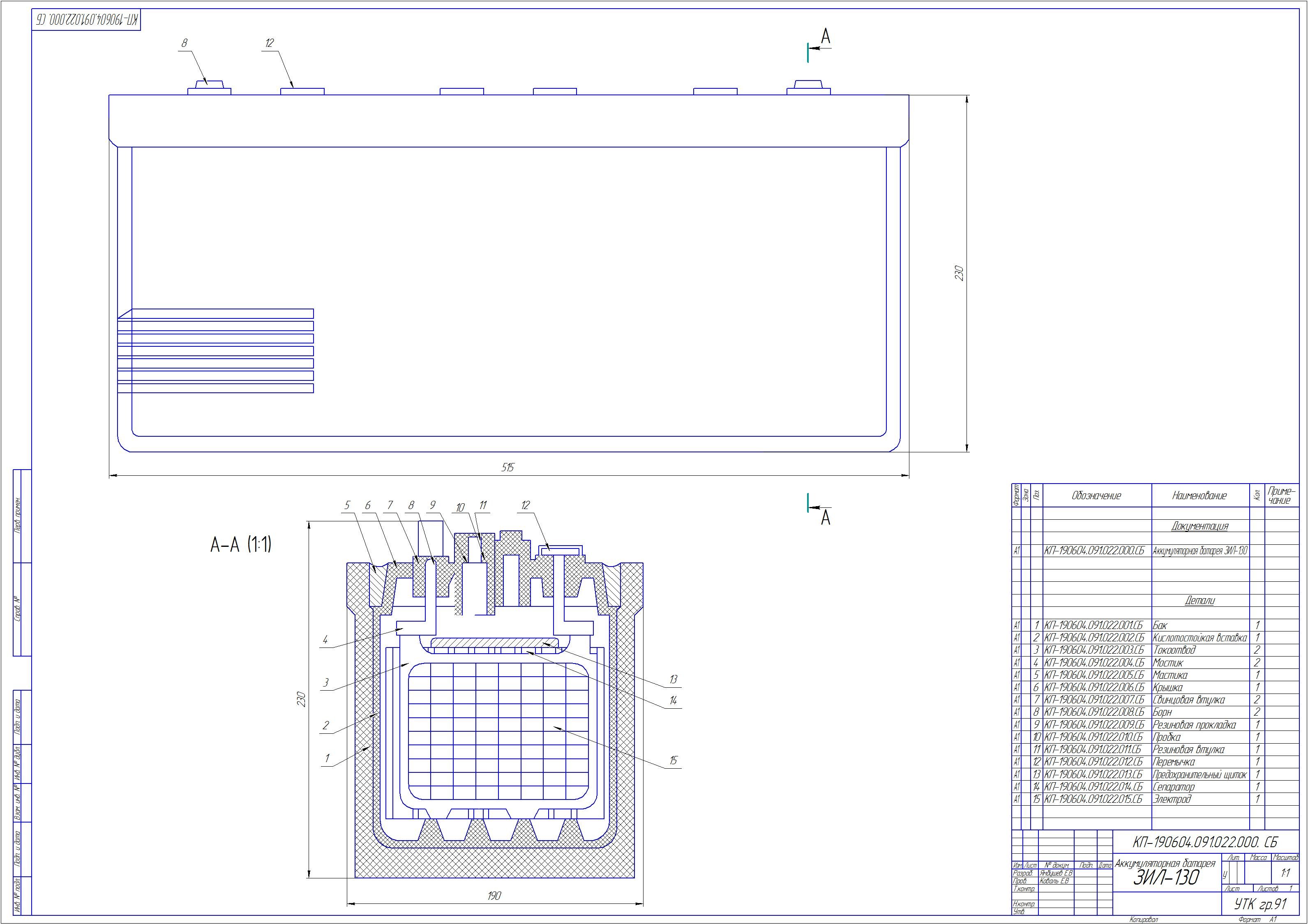
Task: Select the 'Сепаратор' name cell in the table
Action: [1174, 787]
